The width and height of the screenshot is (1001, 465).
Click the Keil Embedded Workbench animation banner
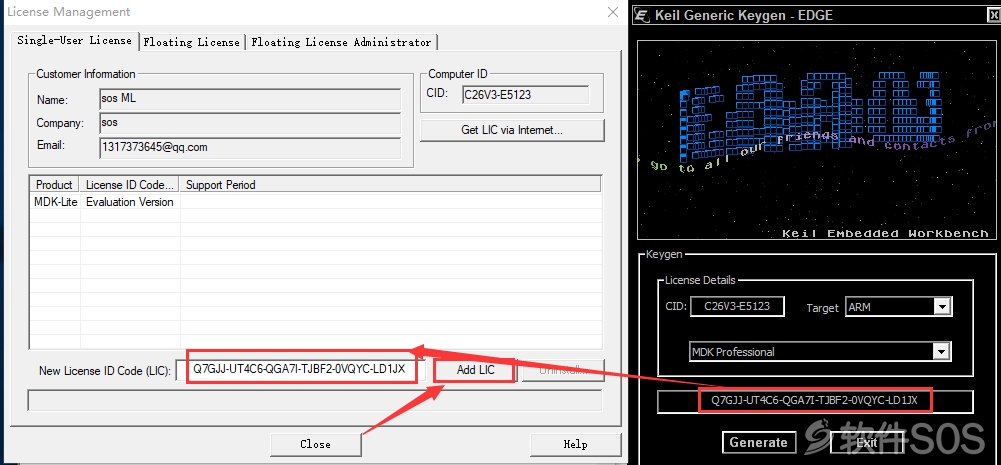(x=817, y=141)
